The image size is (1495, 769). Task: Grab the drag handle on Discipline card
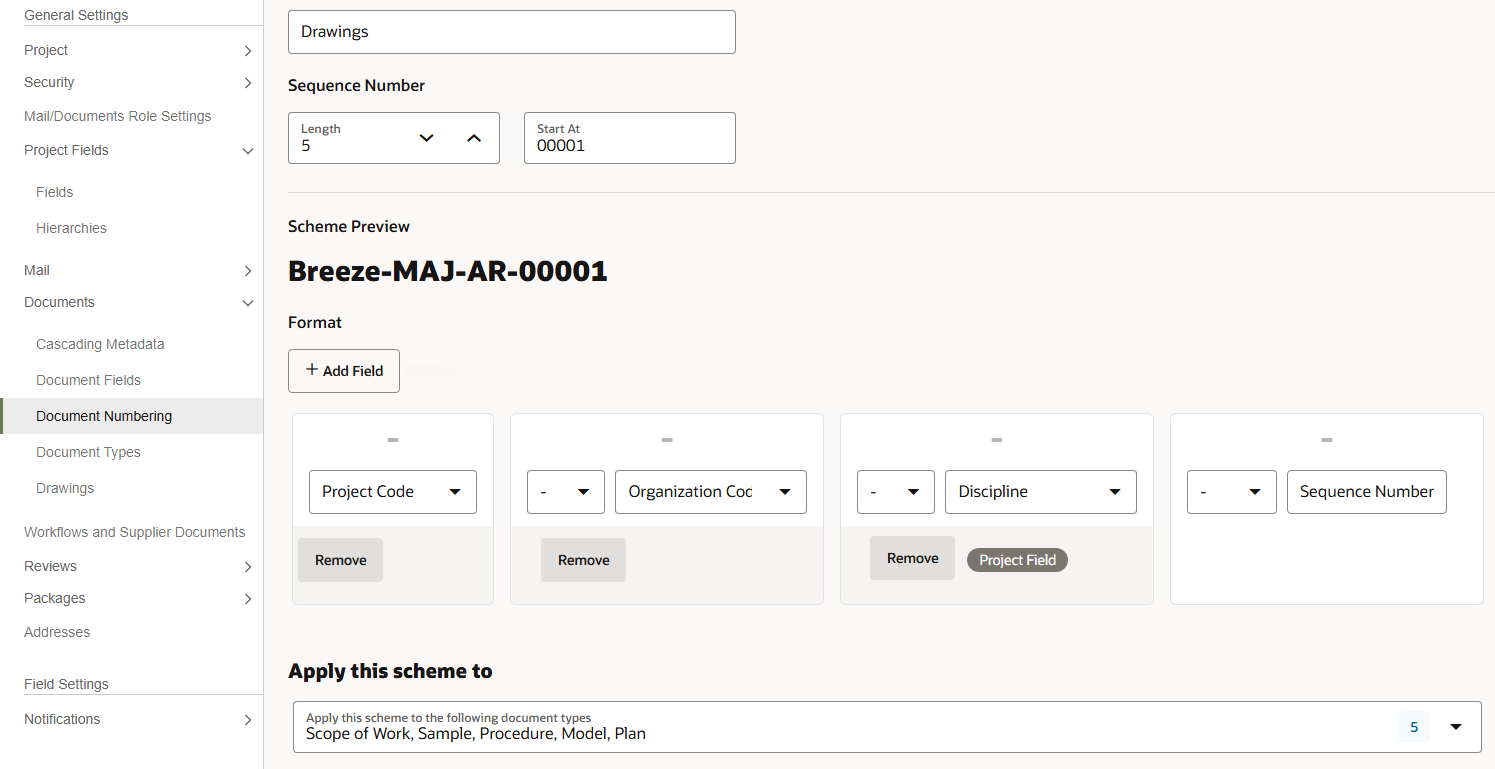997,440
